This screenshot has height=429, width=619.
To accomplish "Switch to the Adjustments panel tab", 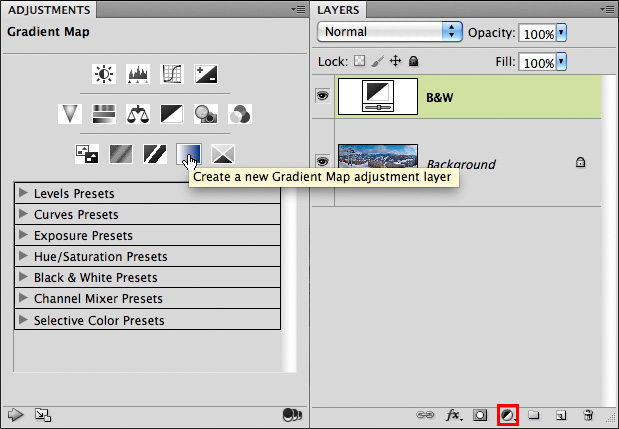I will coord(50,10).
